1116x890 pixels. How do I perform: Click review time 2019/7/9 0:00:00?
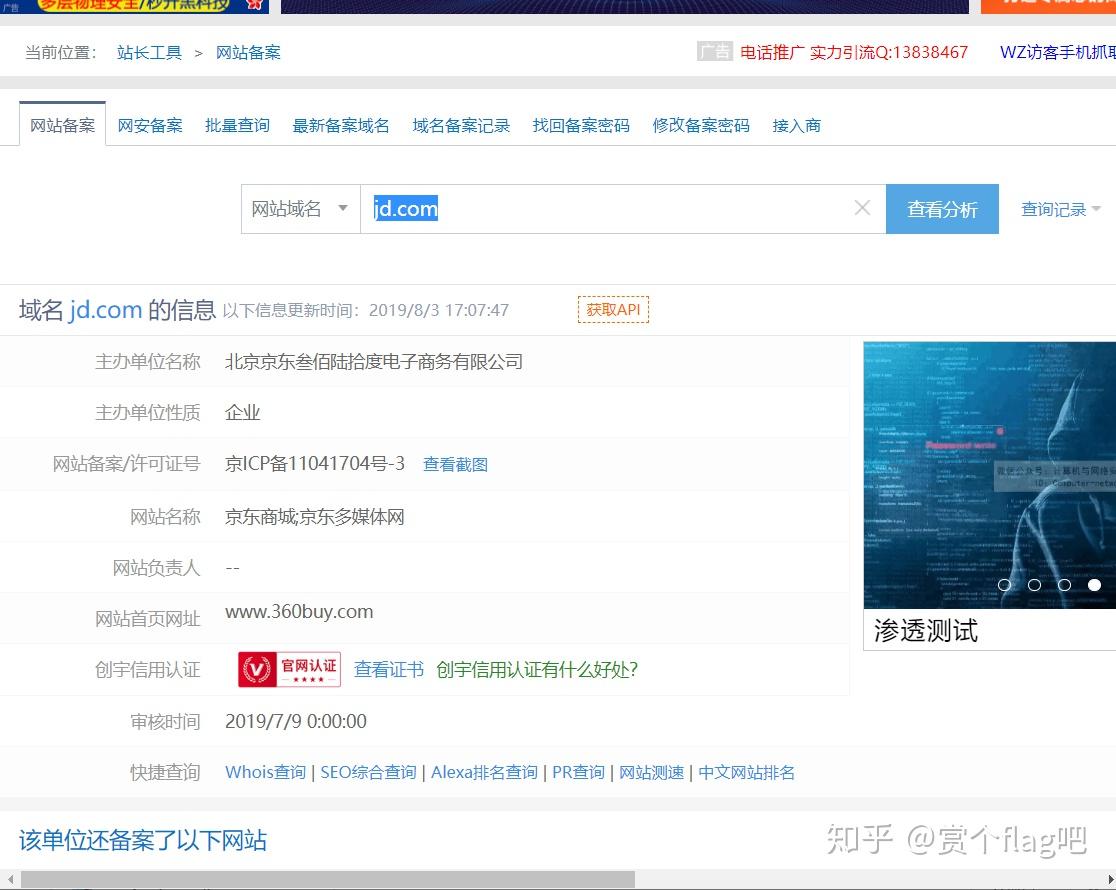click(x=296, y=721)
